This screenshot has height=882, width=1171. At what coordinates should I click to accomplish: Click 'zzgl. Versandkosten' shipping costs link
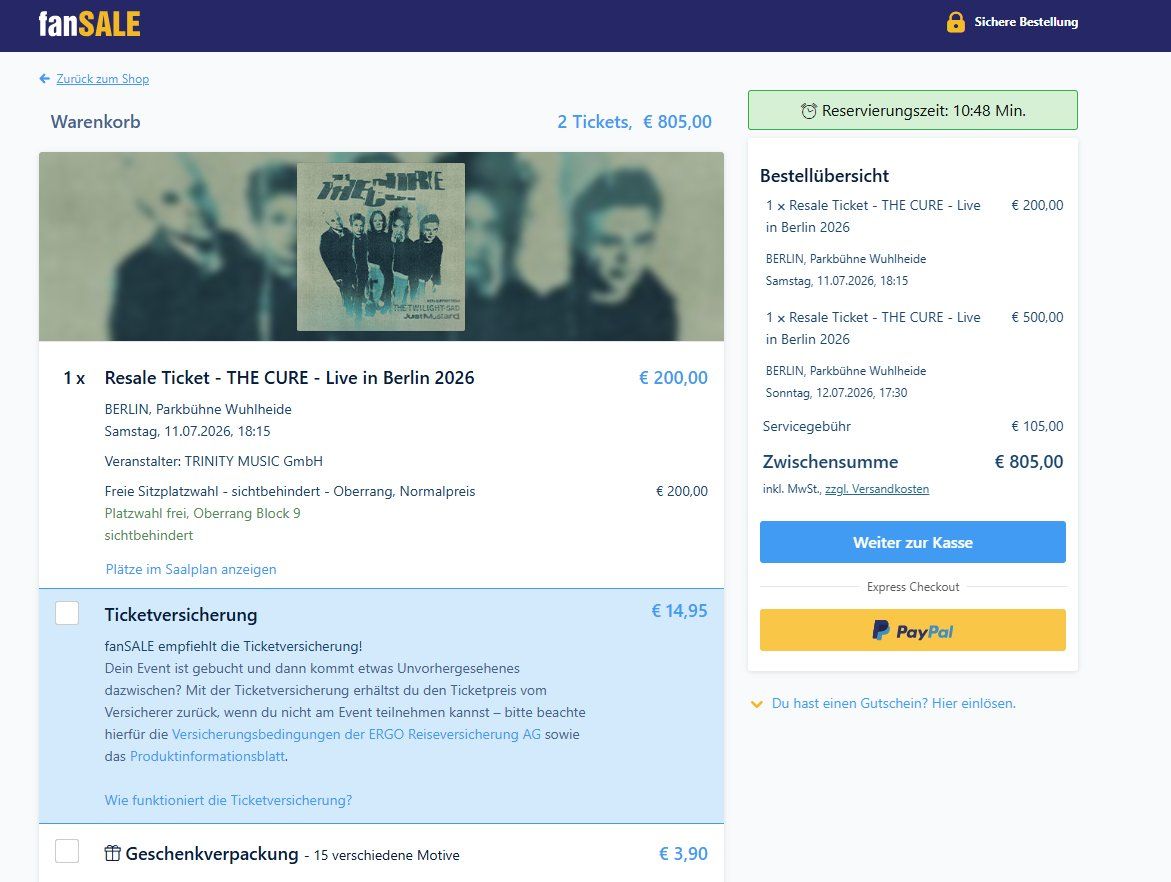click(876, 489)
